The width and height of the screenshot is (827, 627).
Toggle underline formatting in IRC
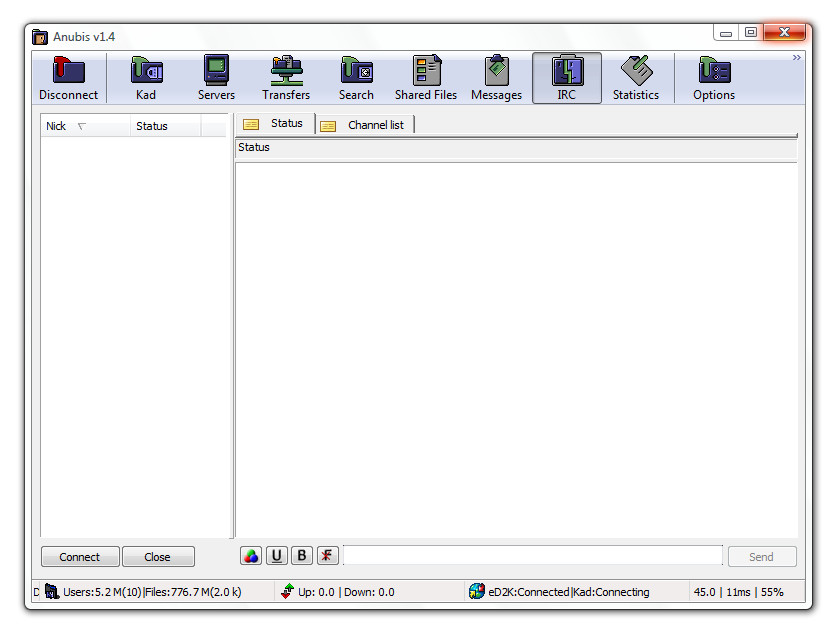276,555
